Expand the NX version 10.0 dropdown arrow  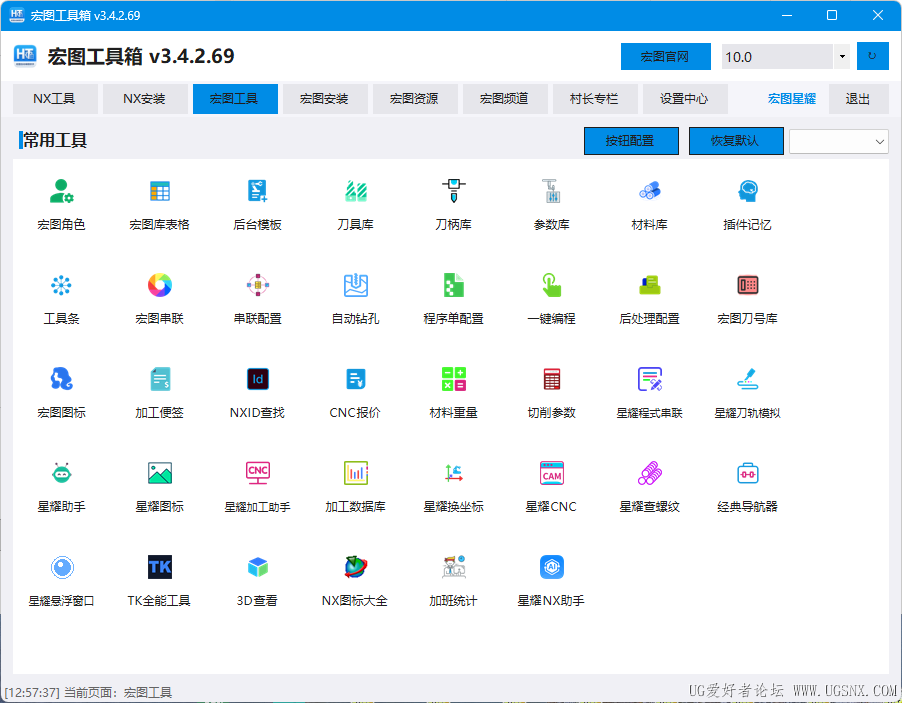(842, 56)
